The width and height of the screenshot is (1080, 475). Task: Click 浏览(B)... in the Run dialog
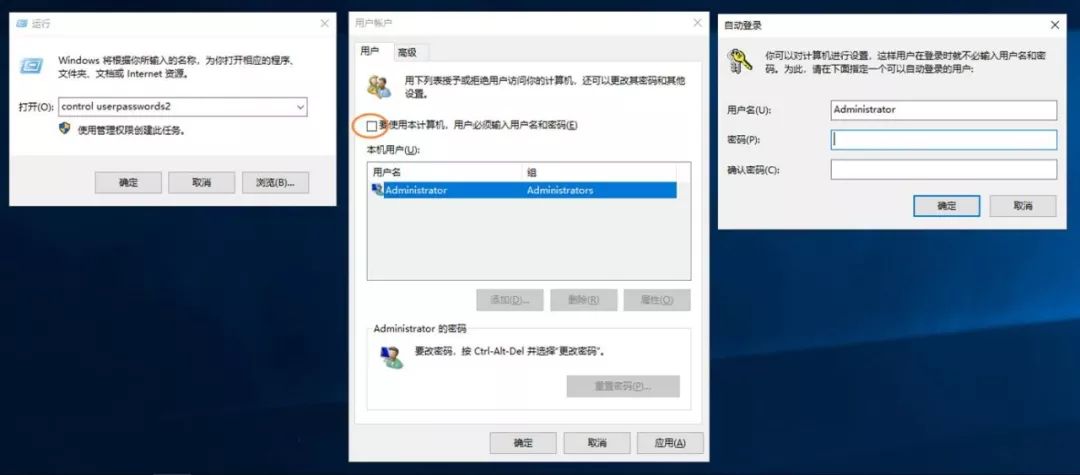point(276,182)
